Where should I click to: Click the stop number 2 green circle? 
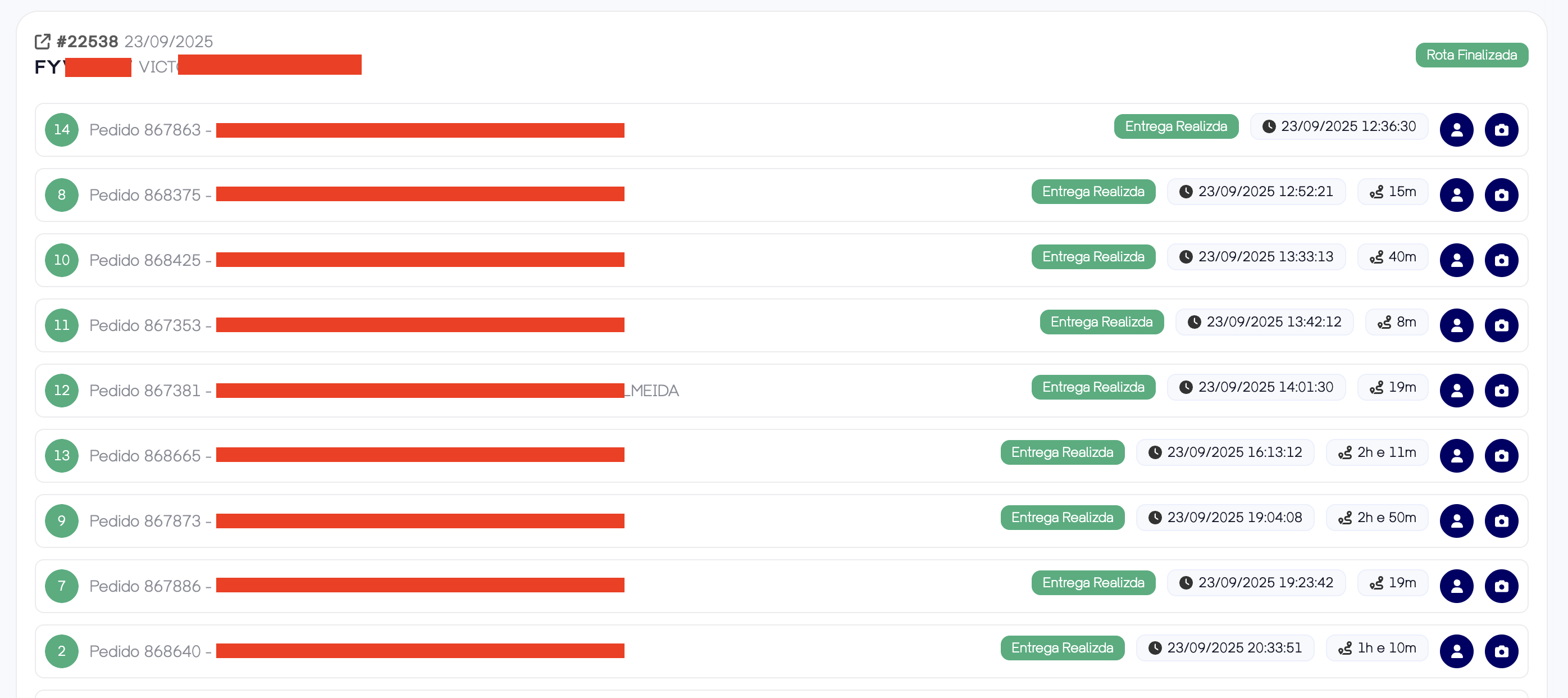[61, 651]
